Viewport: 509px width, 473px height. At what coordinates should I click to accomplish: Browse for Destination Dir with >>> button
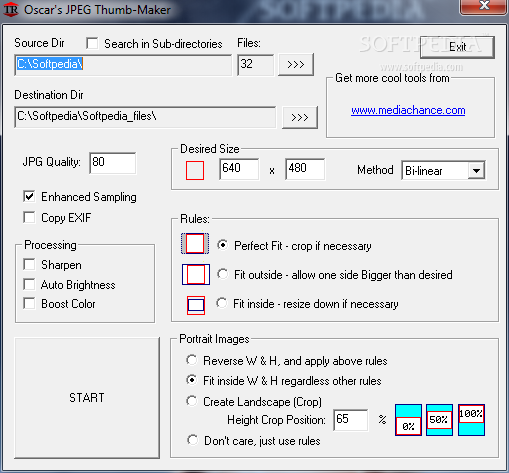pyautogui.click(x=300, y=117)
